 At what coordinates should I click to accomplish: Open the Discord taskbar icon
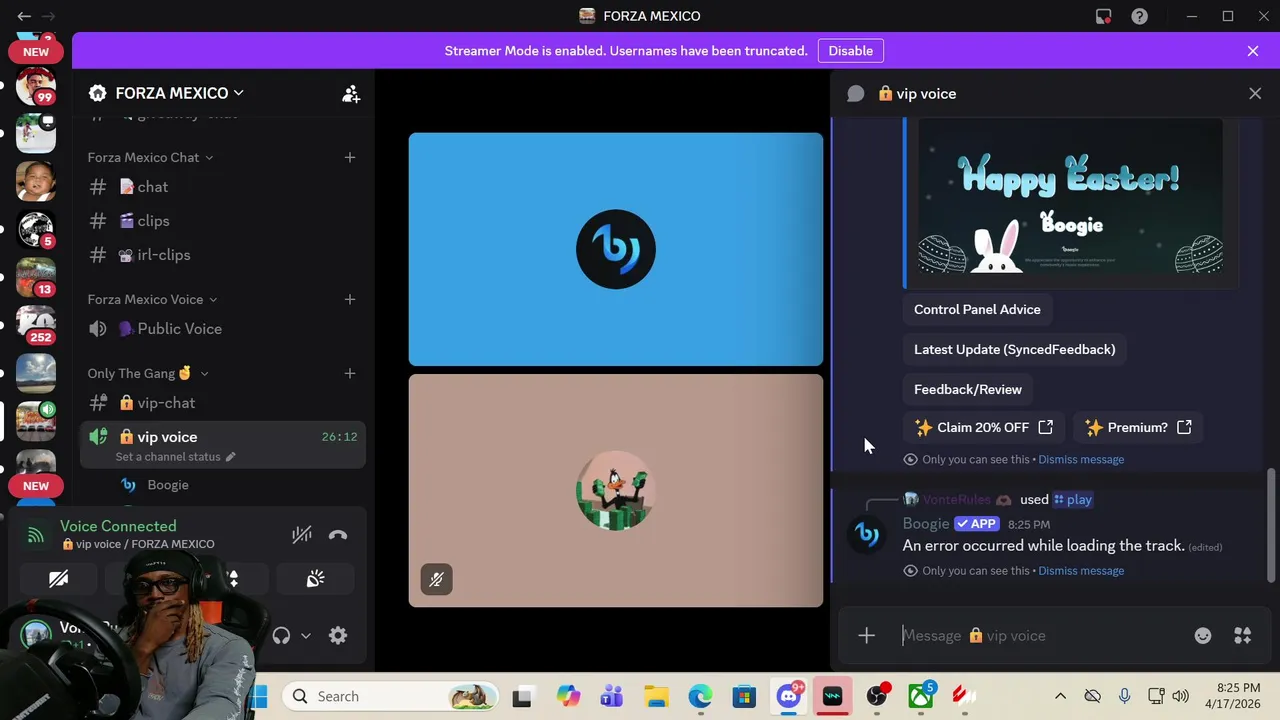(x=789, y=696)
